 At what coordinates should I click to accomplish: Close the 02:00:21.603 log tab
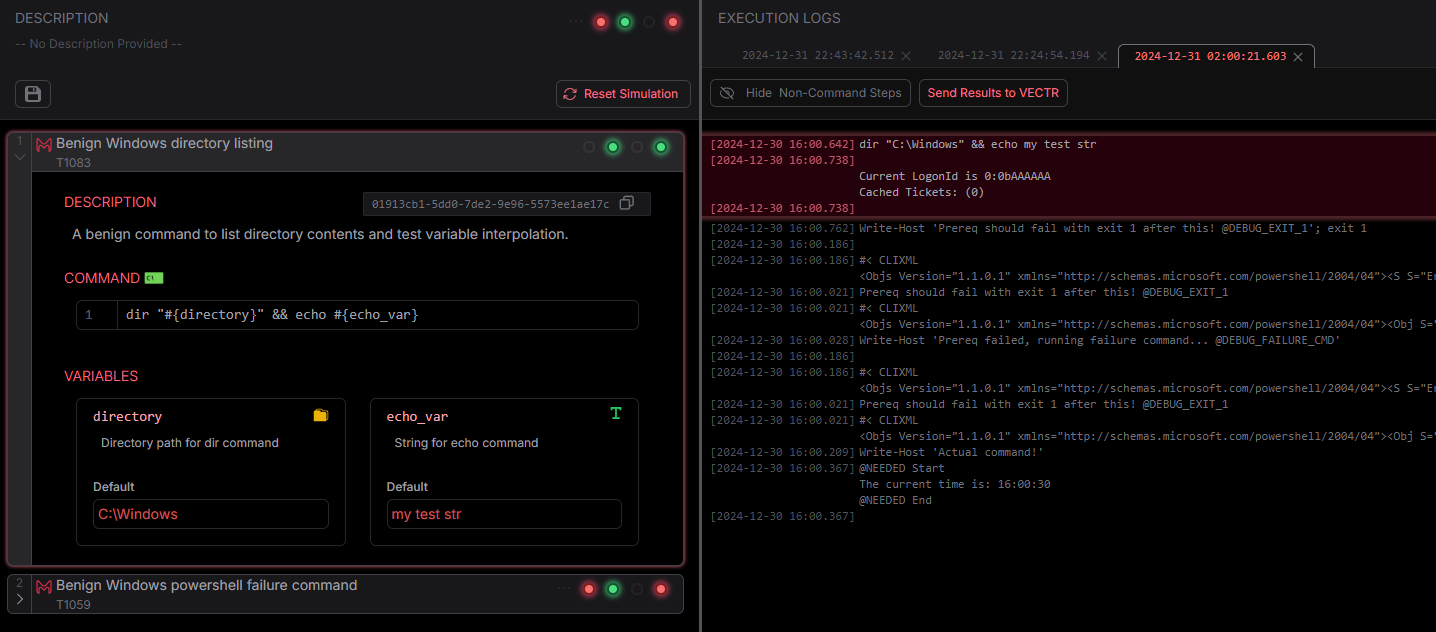tap(1298, 57)
